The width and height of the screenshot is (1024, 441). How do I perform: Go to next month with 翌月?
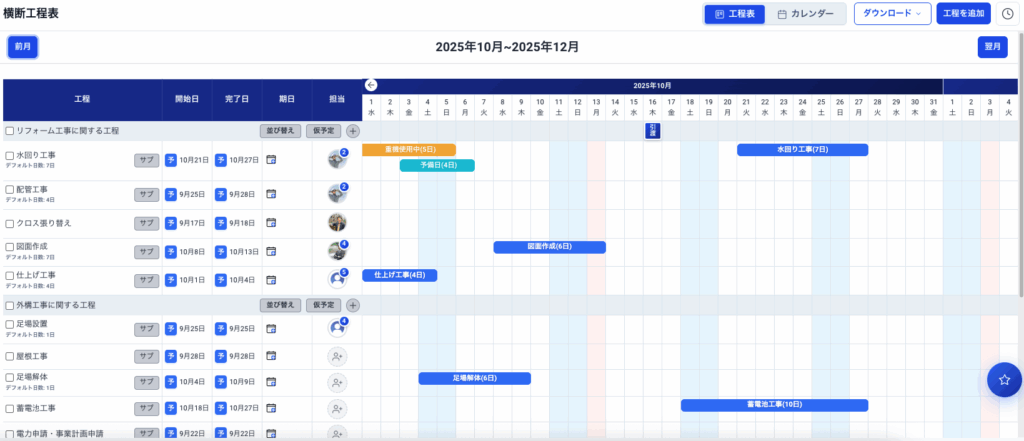point(992,47)
